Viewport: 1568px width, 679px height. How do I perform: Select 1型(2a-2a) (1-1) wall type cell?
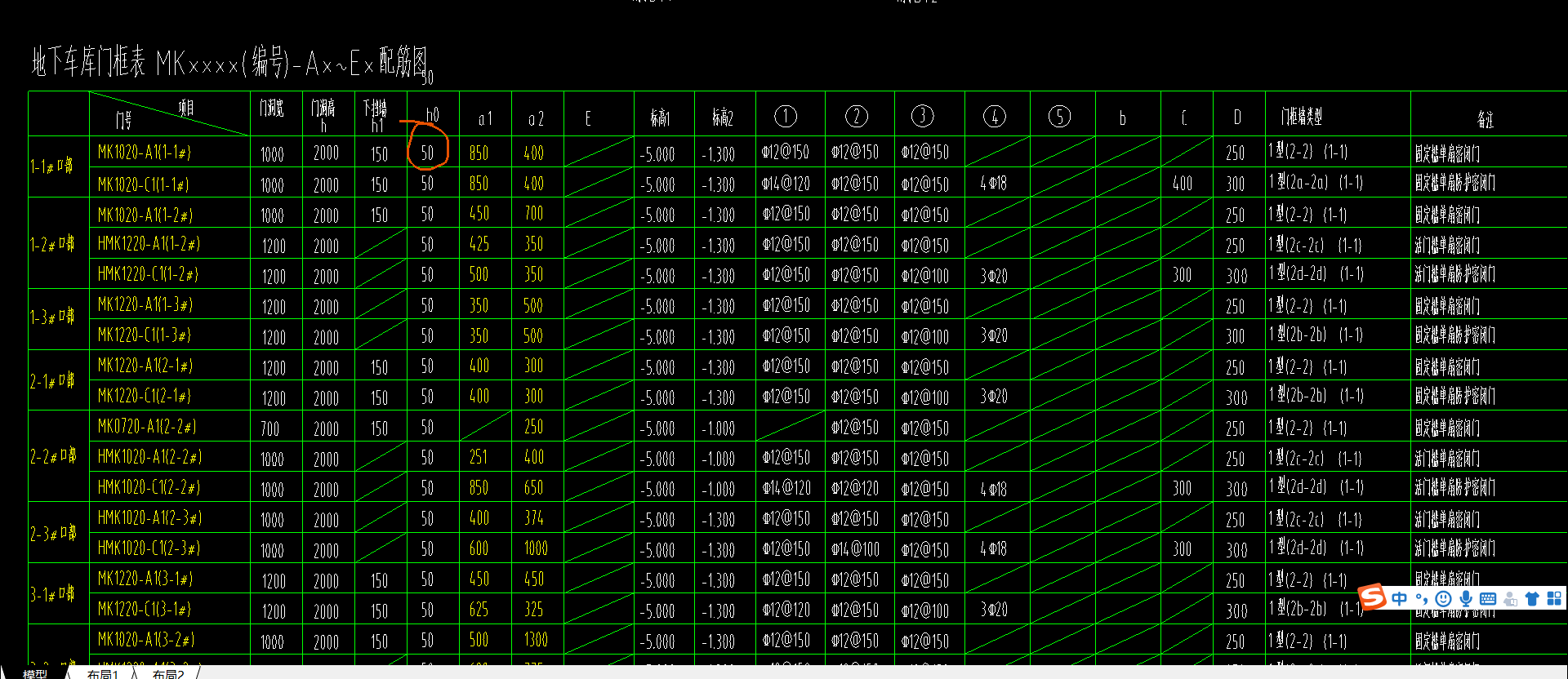(1316, 183)
